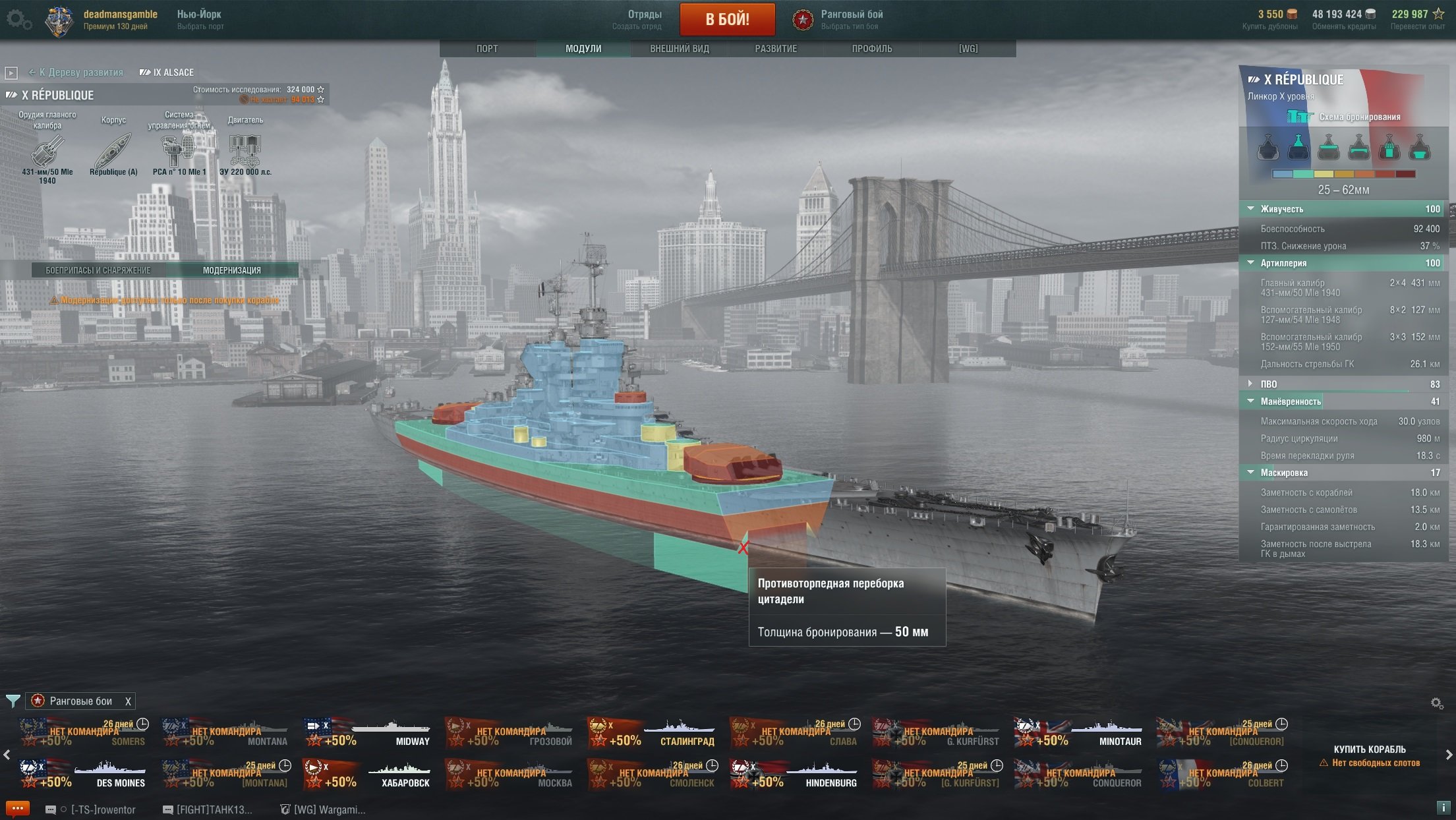This screenshot has height=820, width=1456.
Task: Open the МОДЕРНИЗАЦИЯ tab
Action: 231,270
